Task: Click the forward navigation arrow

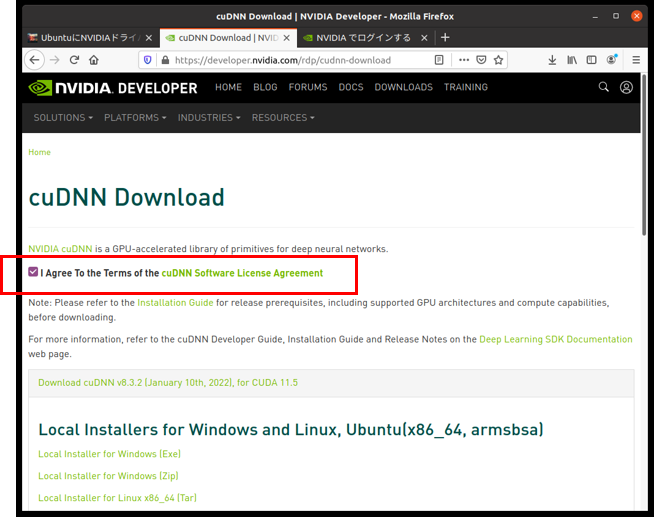Action: [55, 60]
